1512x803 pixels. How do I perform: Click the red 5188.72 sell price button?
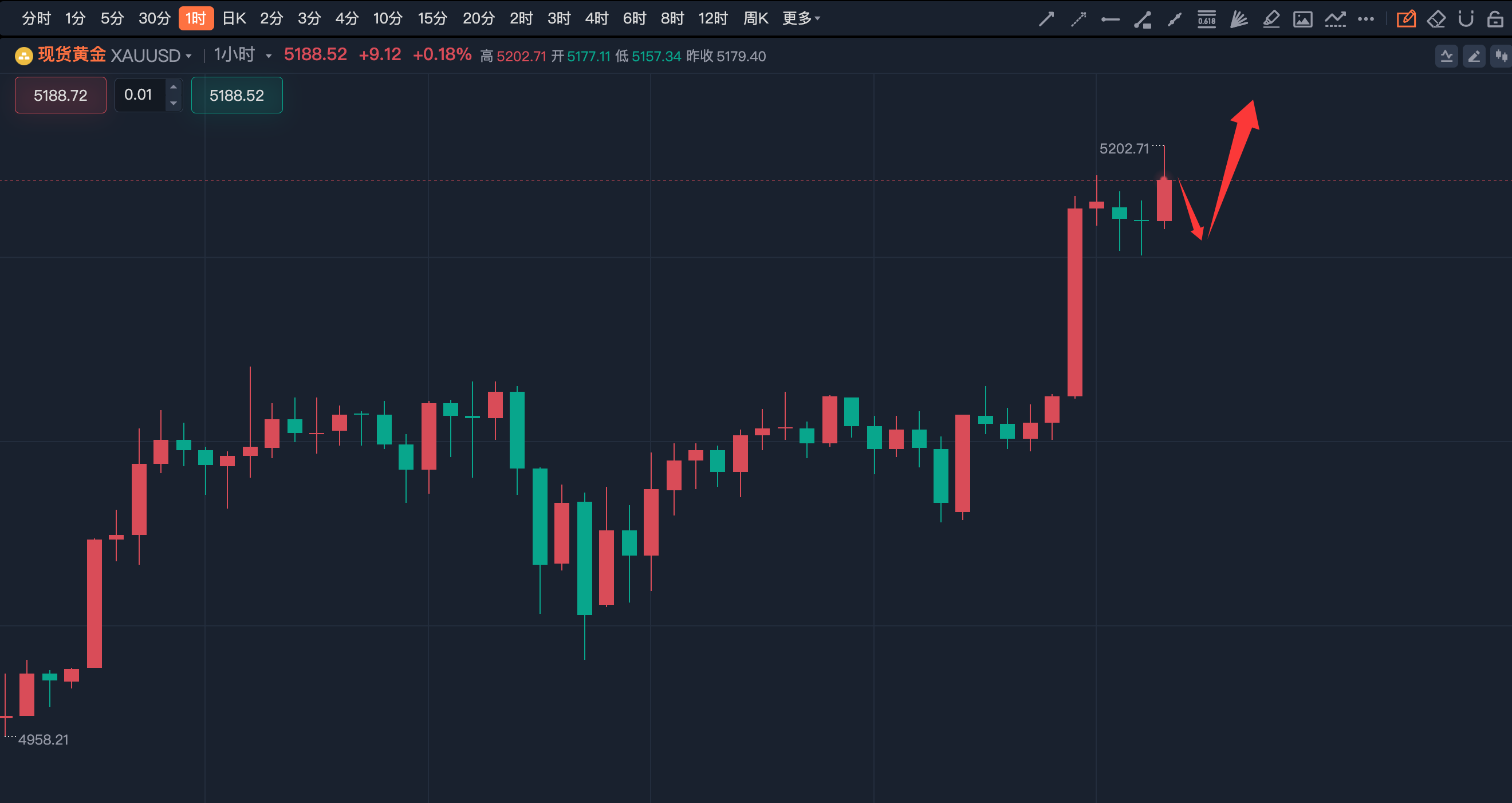(x=61, y=95)
